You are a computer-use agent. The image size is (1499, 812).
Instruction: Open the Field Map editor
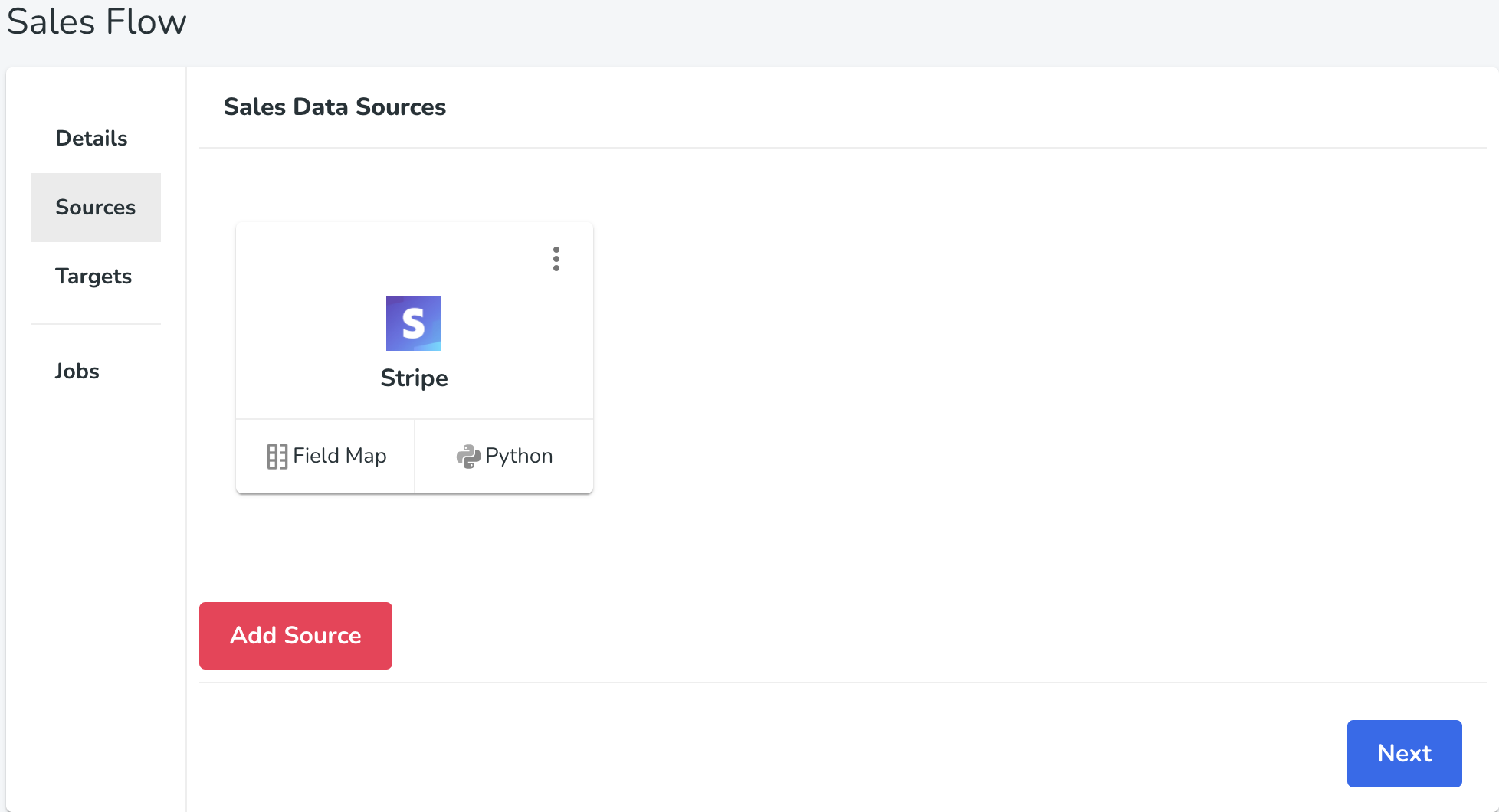click(x=325, y=456)
